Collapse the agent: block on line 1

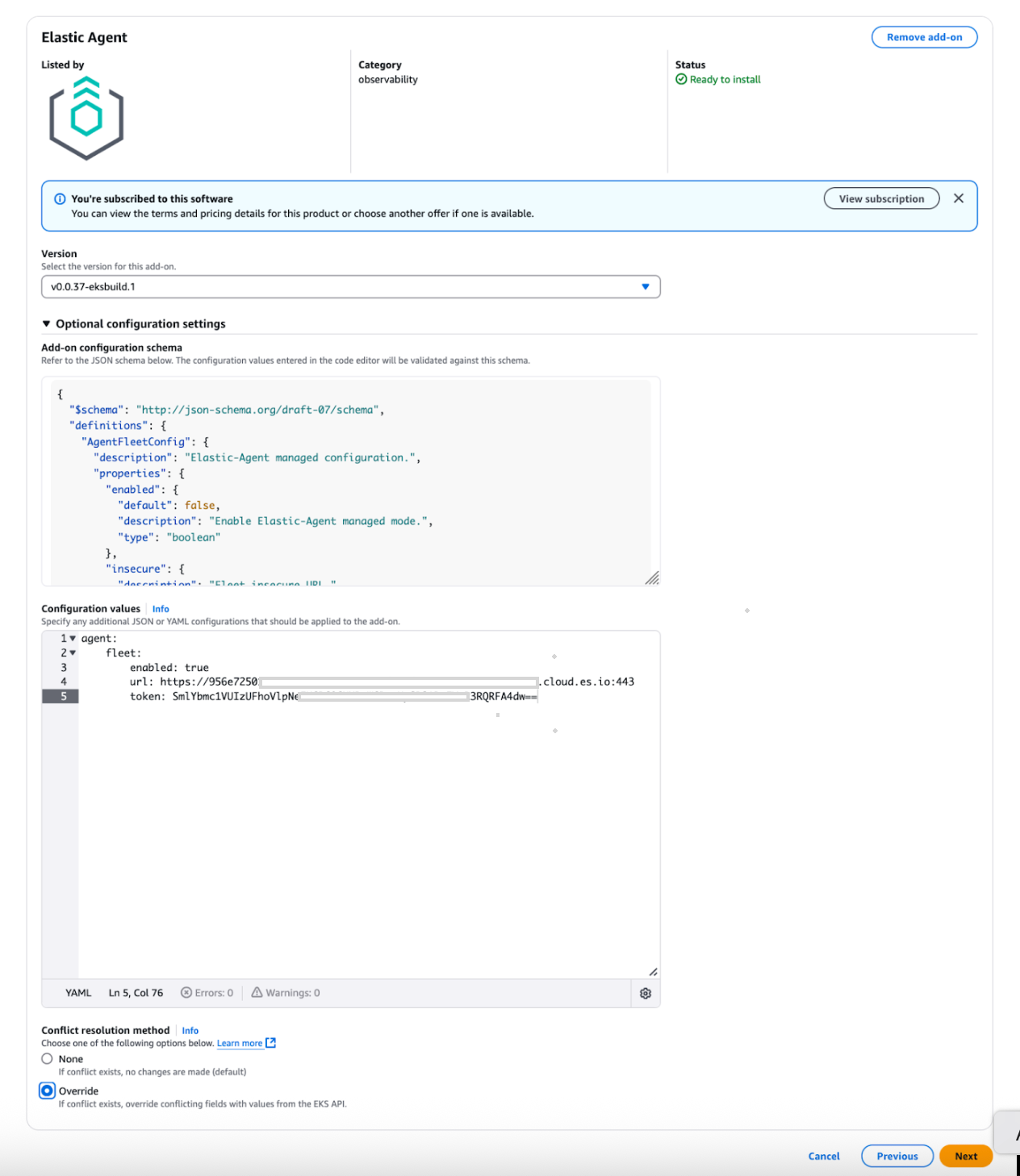pyautogui.click(x=73, y=639)
